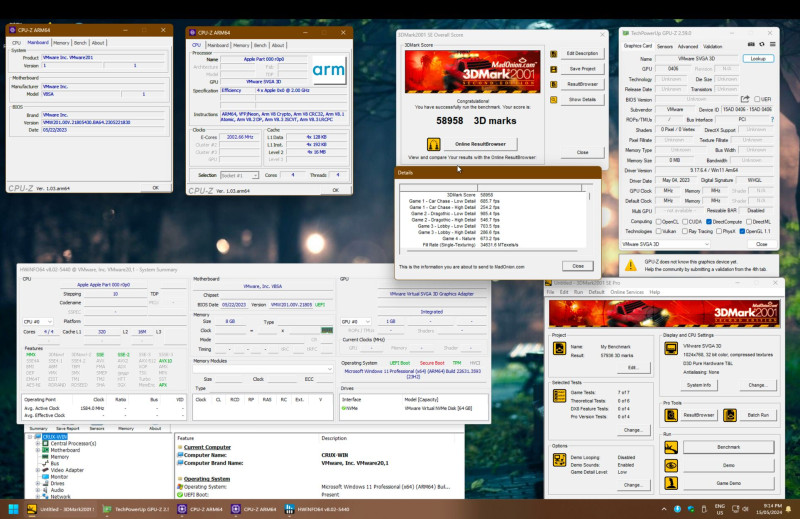Screen dimensions: 800x519
Task: Expand the Central Processor(s) tree node
Action: 38,443
